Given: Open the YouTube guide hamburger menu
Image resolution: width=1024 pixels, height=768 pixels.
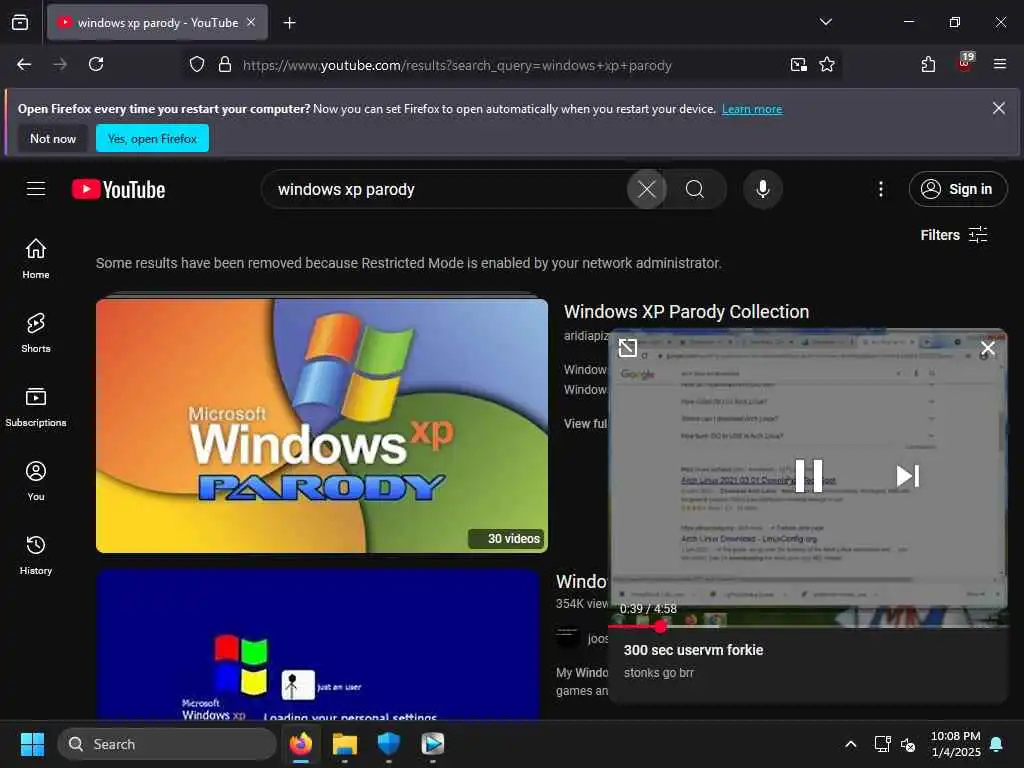Looking at the screenshot, I should pyautogui.click(x=36, y=189).
